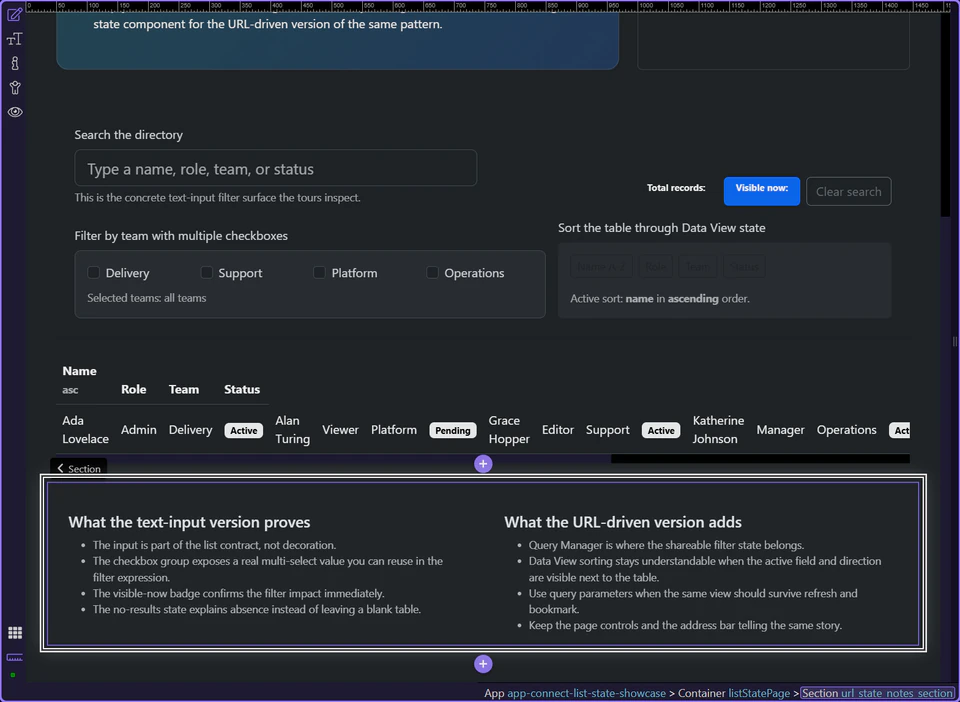Select listStatePage container in breadcrumb

click(759, 693)
